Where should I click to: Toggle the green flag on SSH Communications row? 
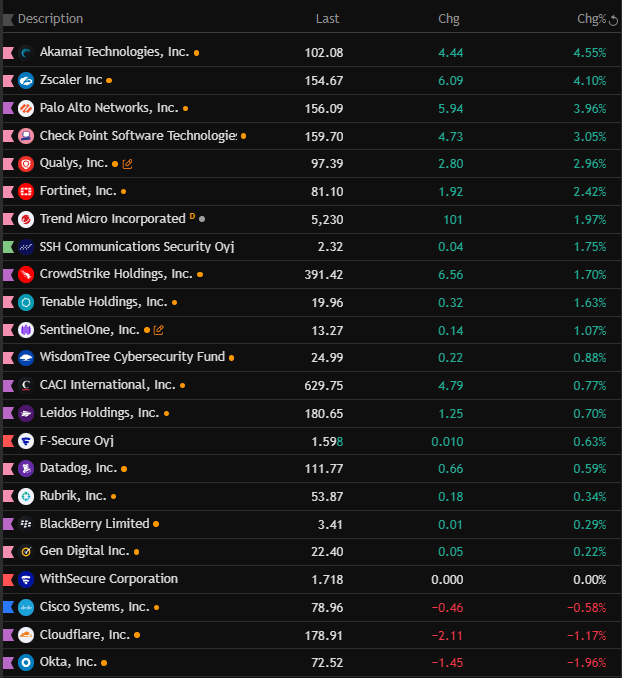tap(8, 247)
